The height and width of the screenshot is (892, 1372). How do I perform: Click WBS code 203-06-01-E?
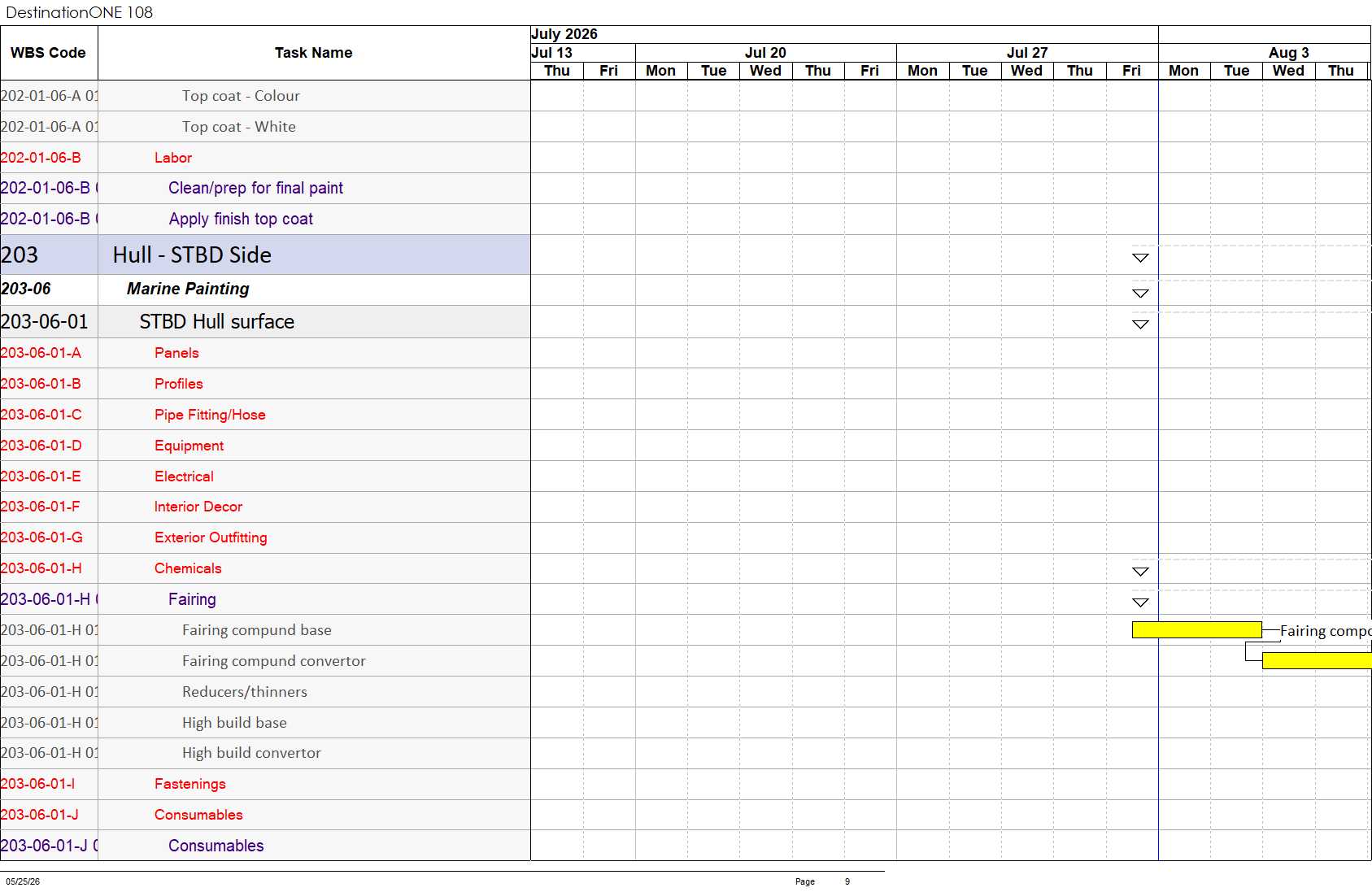[x=41, y=476]
